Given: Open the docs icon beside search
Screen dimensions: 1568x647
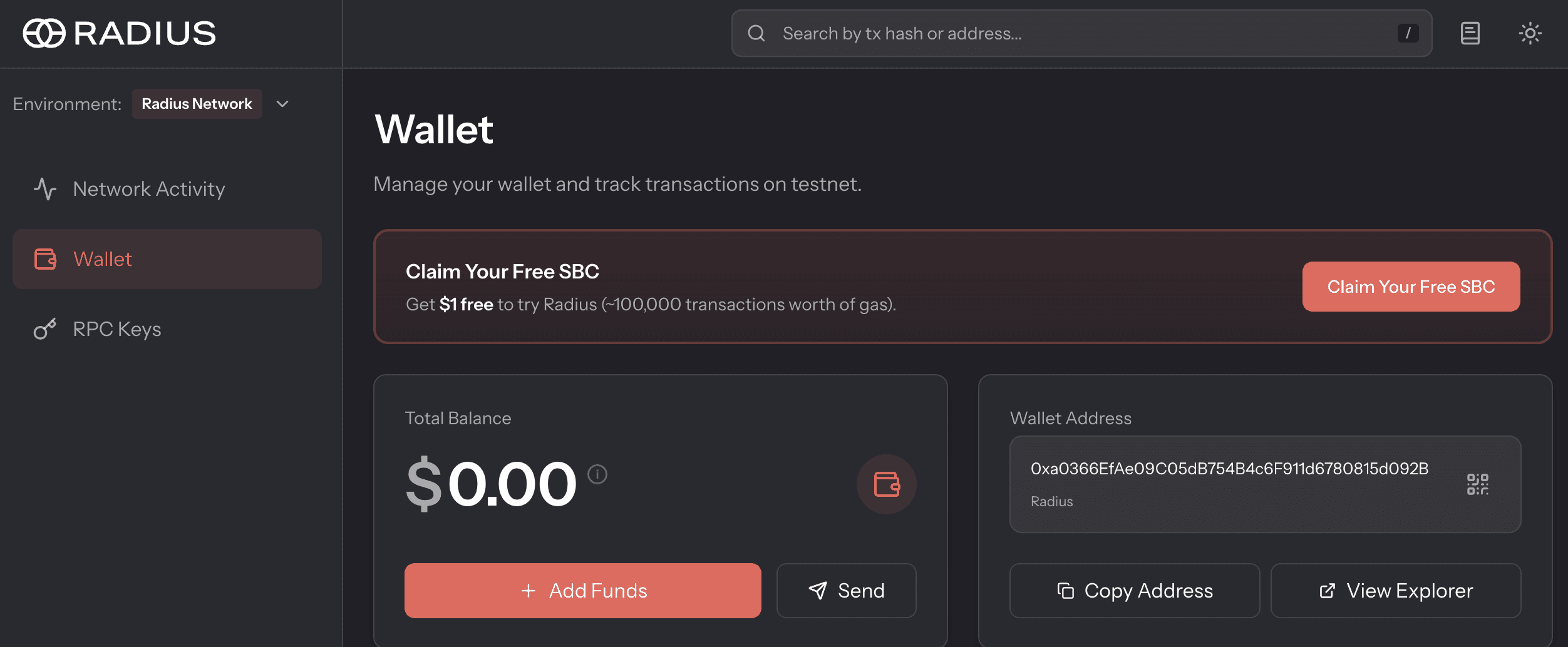Looking at the screenshot, I should [1470, 33].
